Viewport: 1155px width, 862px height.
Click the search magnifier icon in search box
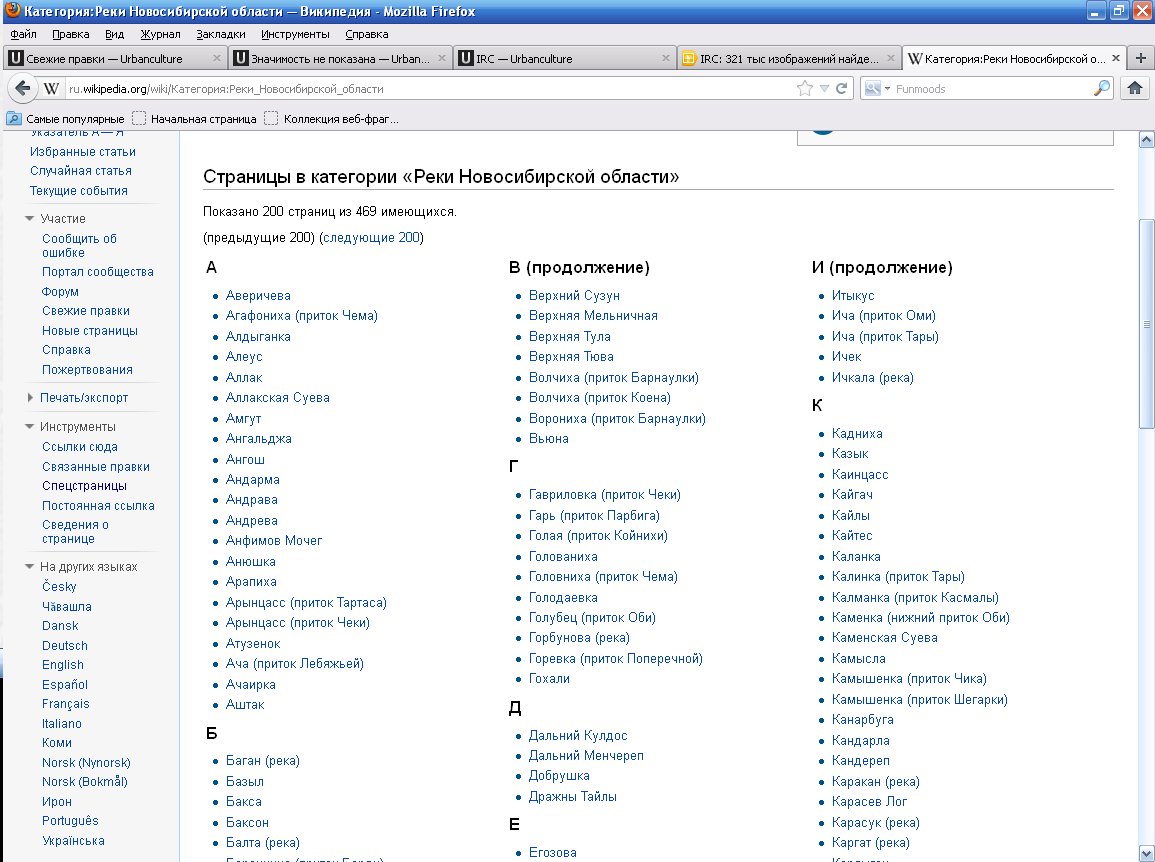(x=1101, y=88)
